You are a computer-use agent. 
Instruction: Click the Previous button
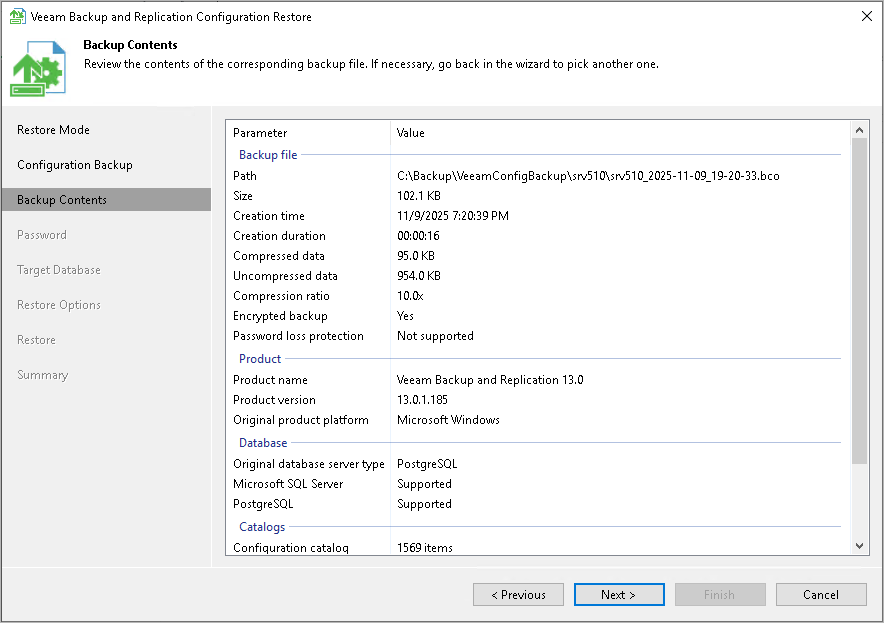coord(518,594)
